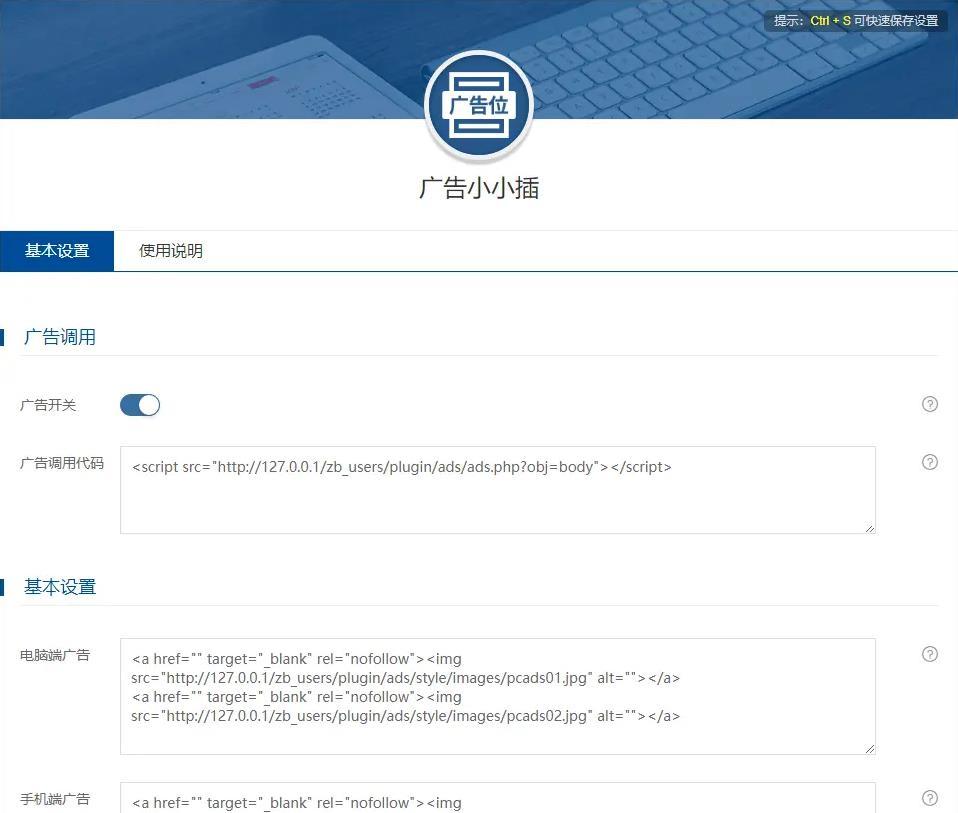958x813 pixels.
Task: Click the resize grip of 电脑端广告 textarea
Action: pyautogui.click(x=869, y=748)
